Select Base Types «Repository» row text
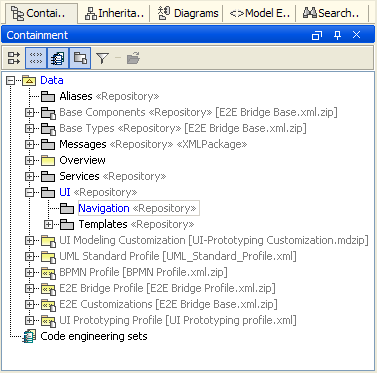This screenshot has width=377, height=373. coord(183,128)
